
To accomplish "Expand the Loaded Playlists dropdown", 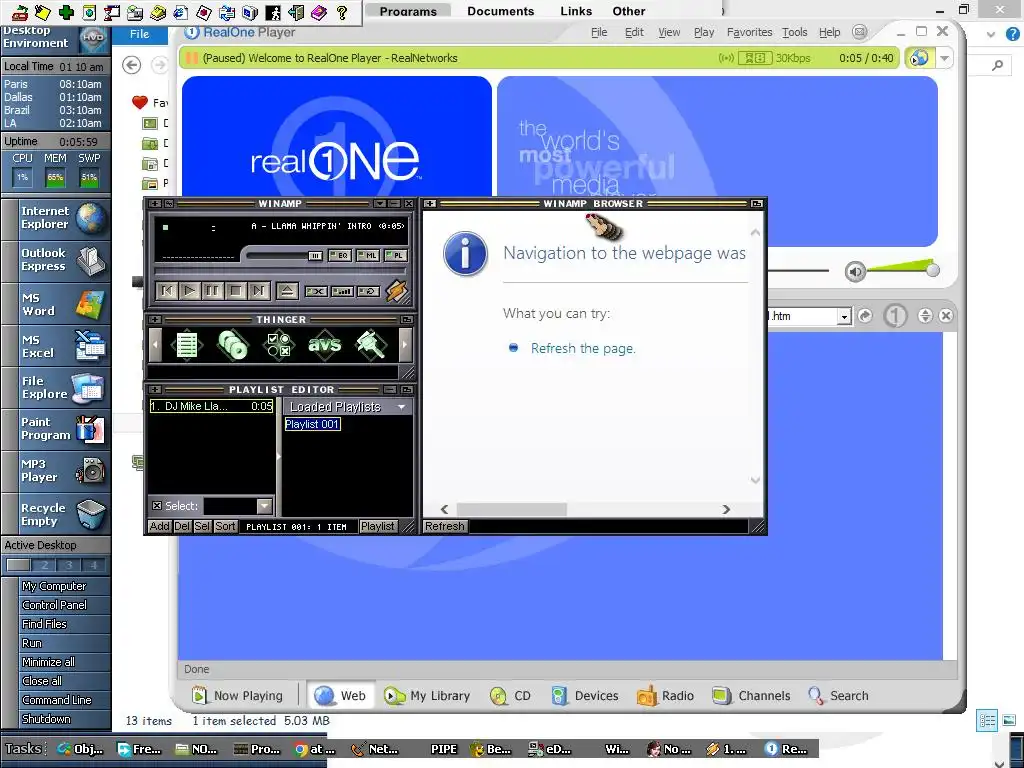I will (402, 407).
